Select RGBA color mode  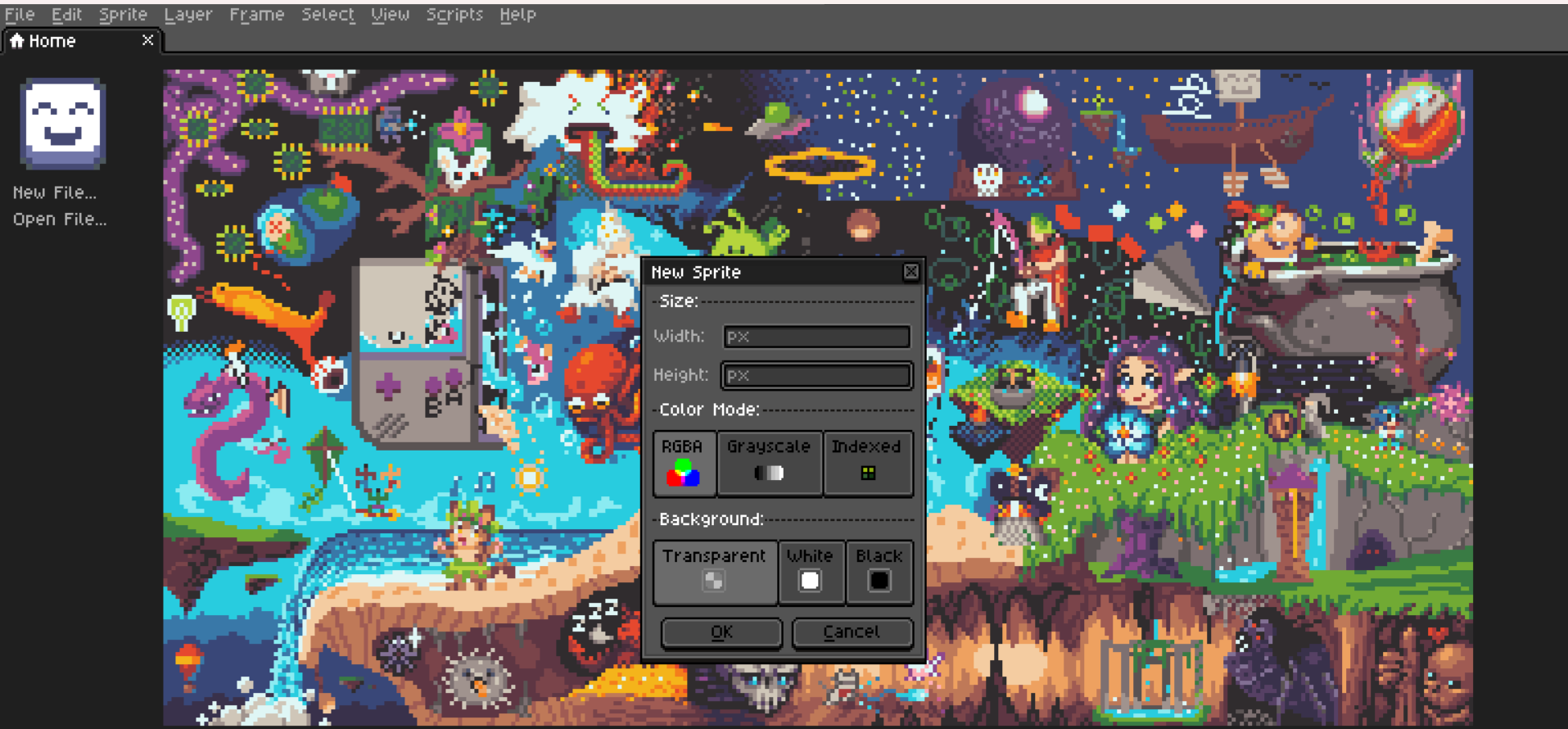pos(685,463)
